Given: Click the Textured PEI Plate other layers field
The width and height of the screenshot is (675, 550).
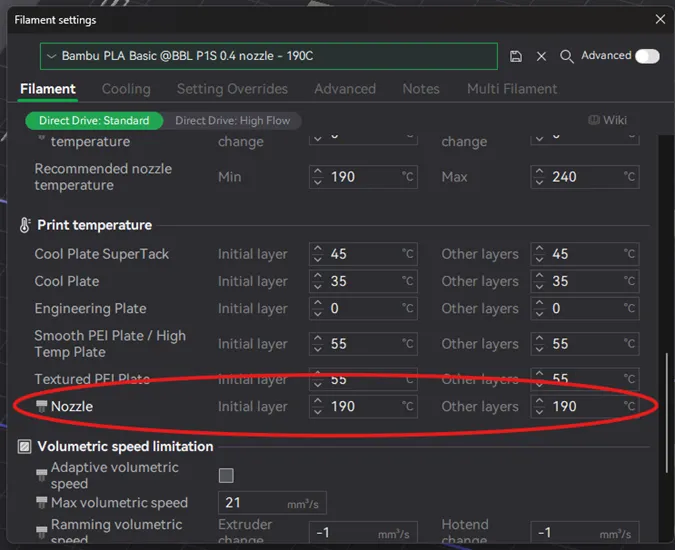Looking at the screenshot, I should 585,379.
